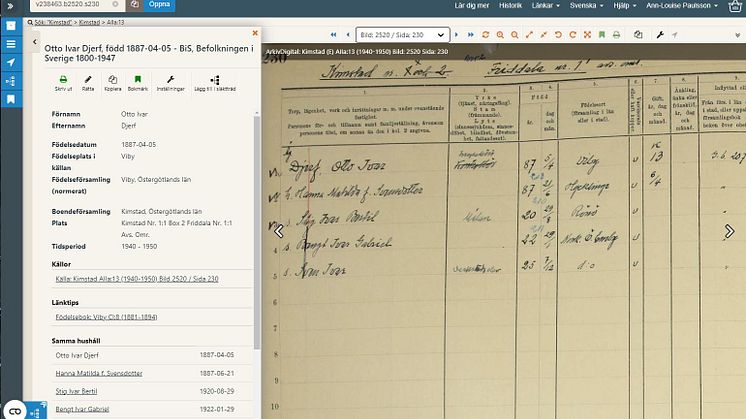Open the Svenska language dropdown
The image size is (746, 419).
pyautogui.click(x=586, y=6)
